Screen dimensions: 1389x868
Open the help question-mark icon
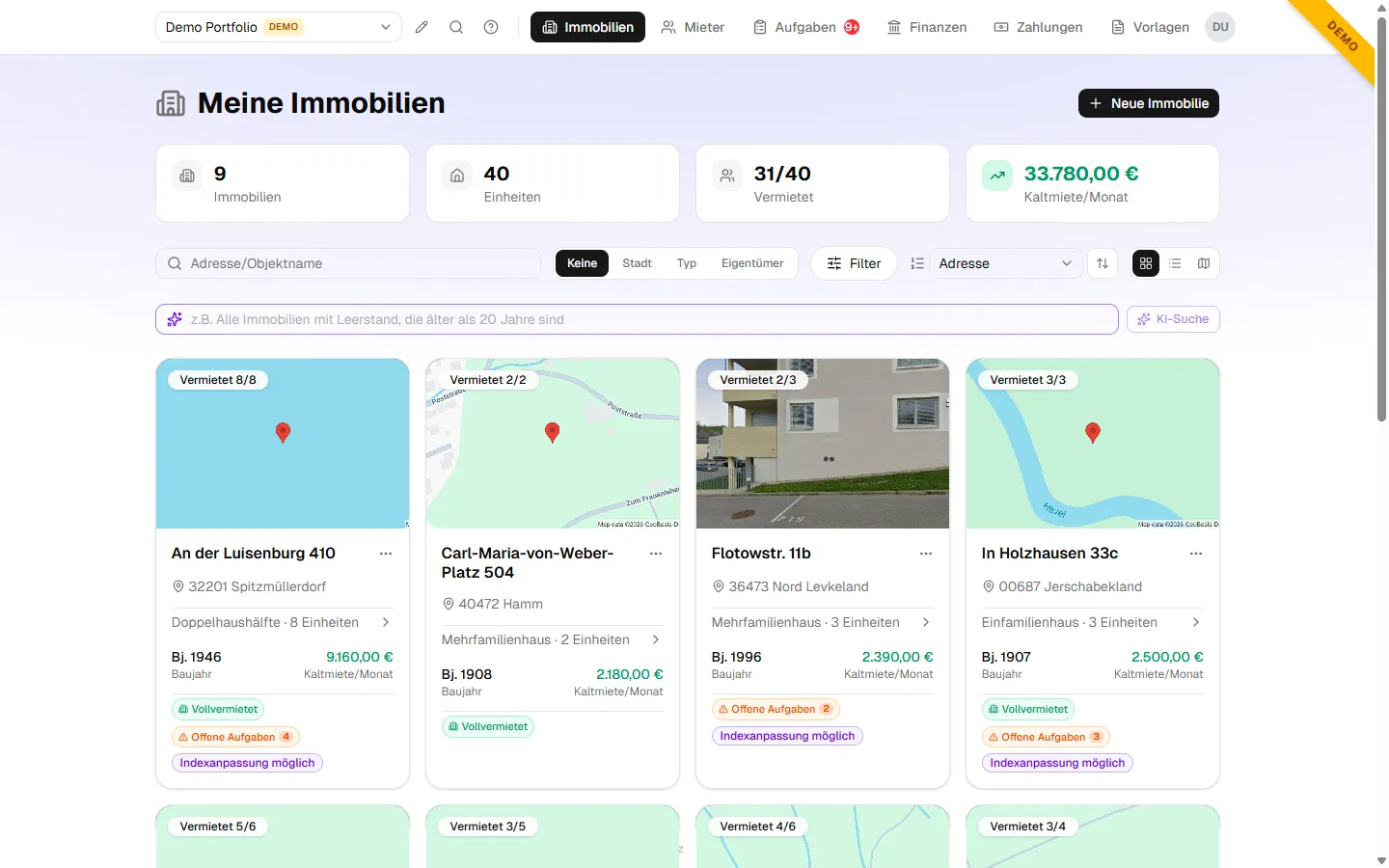pyautogui.click(x=491, y=27)
